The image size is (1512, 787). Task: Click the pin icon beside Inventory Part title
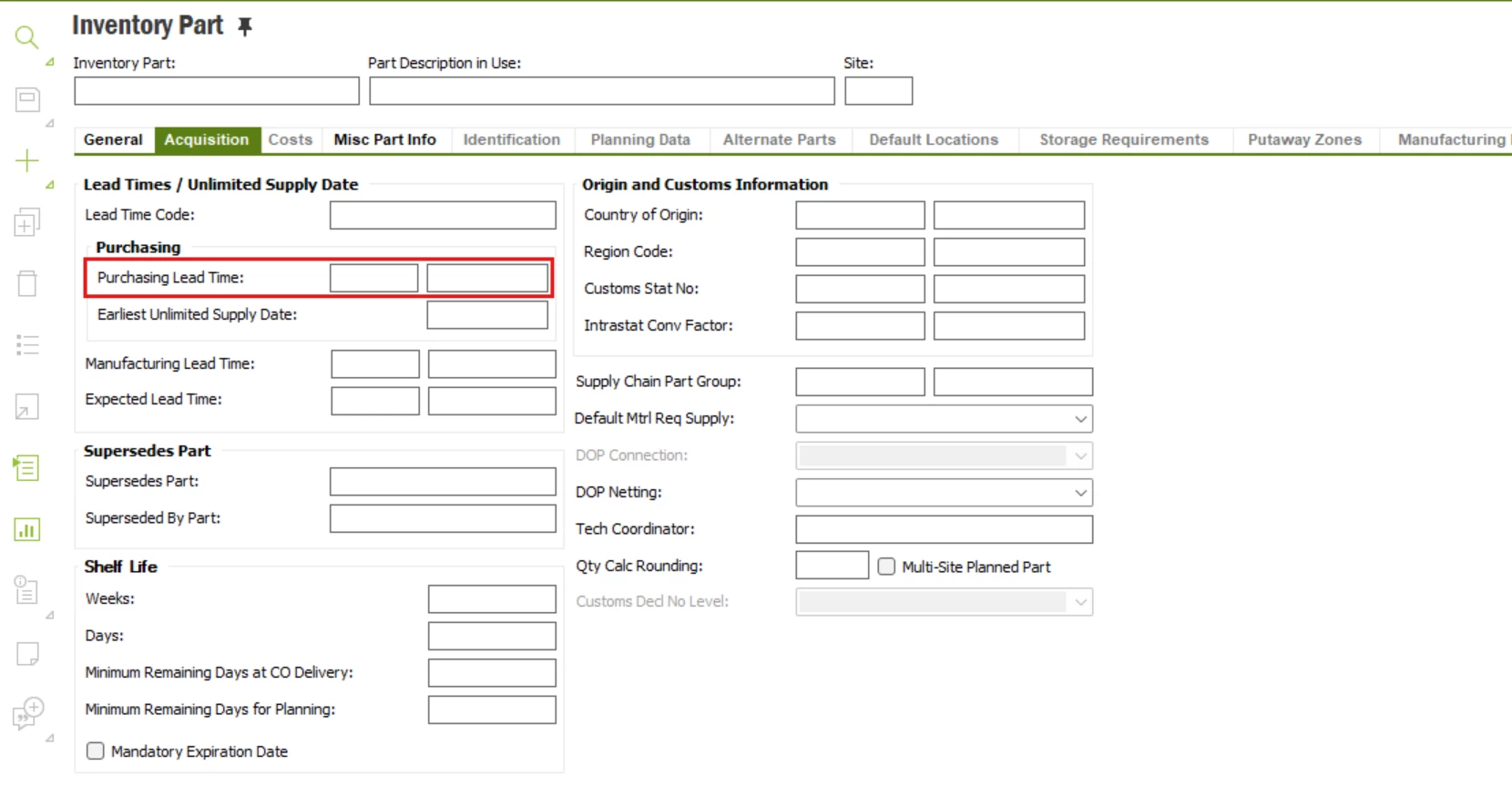tap(244, 27)
